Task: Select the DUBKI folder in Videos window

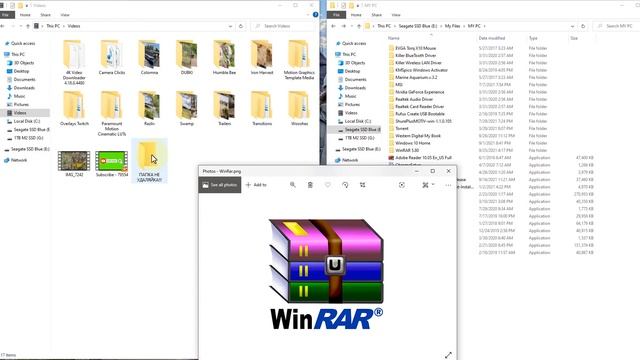Action: point(187,58)
